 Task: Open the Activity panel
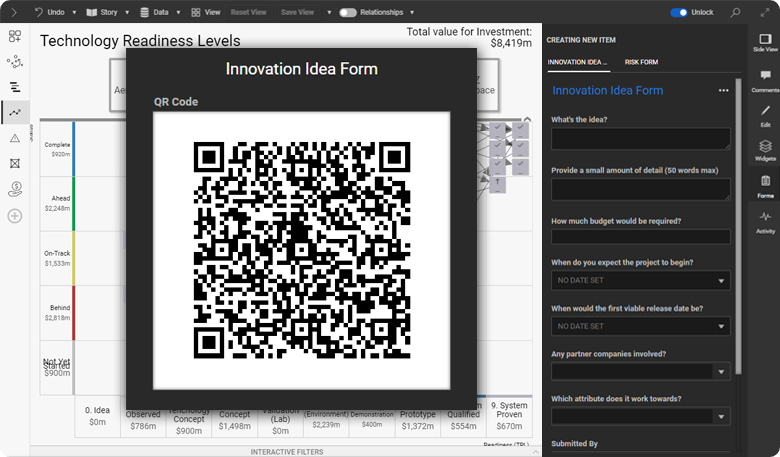pos(765,220)
